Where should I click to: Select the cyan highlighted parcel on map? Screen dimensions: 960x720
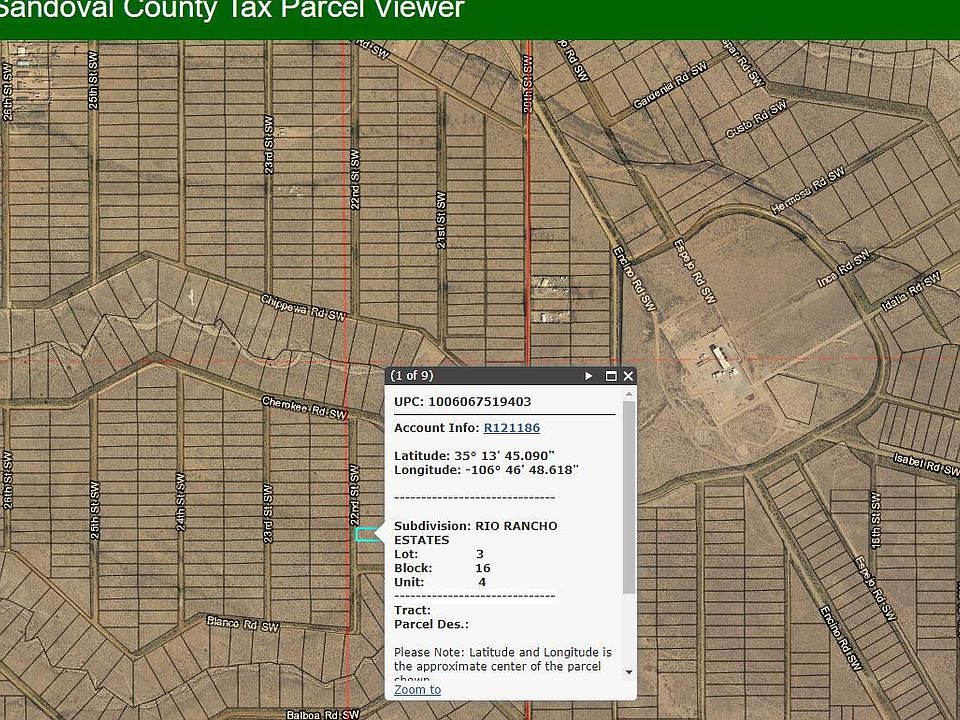(366, 535)
